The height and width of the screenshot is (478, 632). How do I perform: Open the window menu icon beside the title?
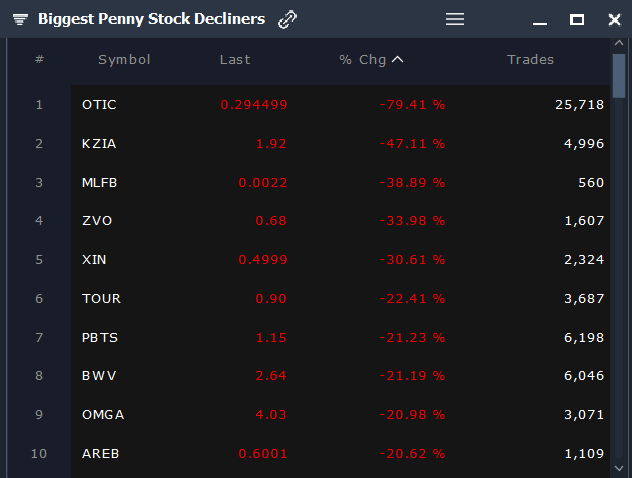click(20, 19)
